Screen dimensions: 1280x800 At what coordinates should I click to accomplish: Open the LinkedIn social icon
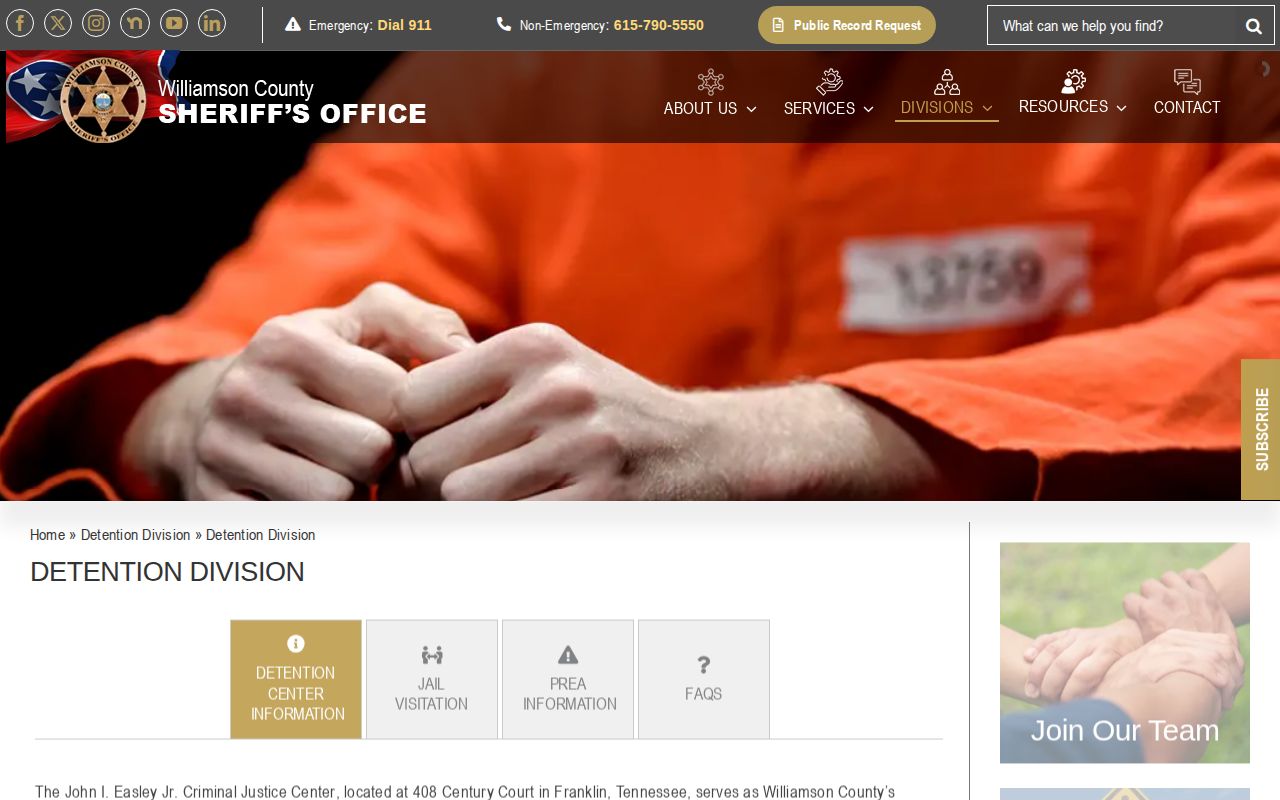click(x=212, y=23)
